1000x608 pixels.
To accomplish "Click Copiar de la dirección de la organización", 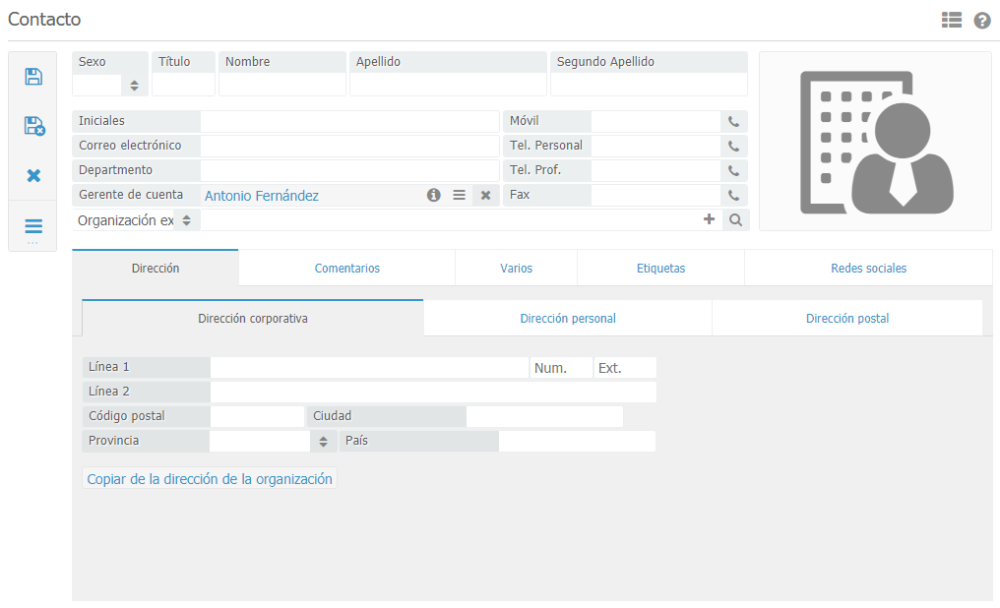I will (x=209, y=479).
